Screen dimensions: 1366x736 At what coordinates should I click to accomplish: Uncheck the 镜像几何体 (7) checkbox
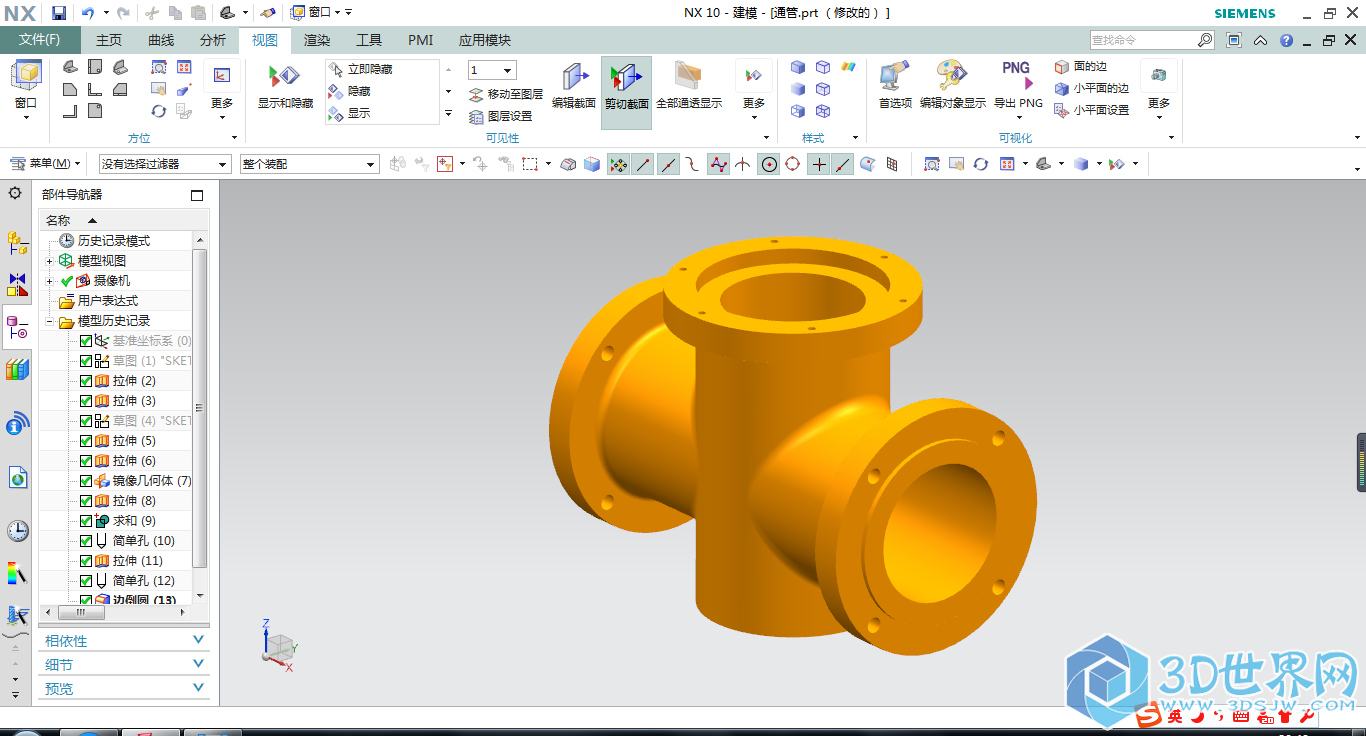coord(85,481)
